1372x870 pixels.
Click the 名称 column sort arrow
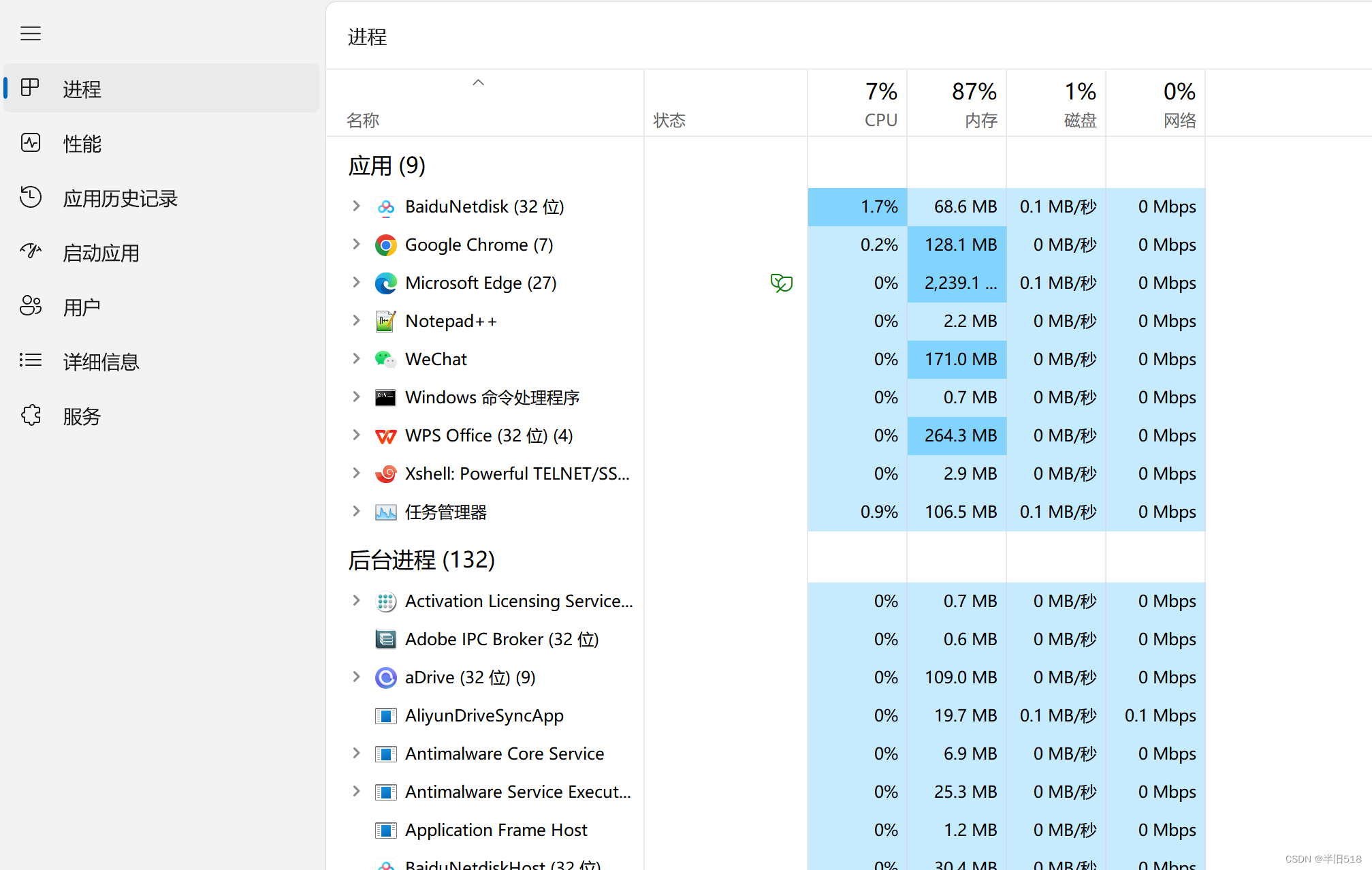coord(478,82)
